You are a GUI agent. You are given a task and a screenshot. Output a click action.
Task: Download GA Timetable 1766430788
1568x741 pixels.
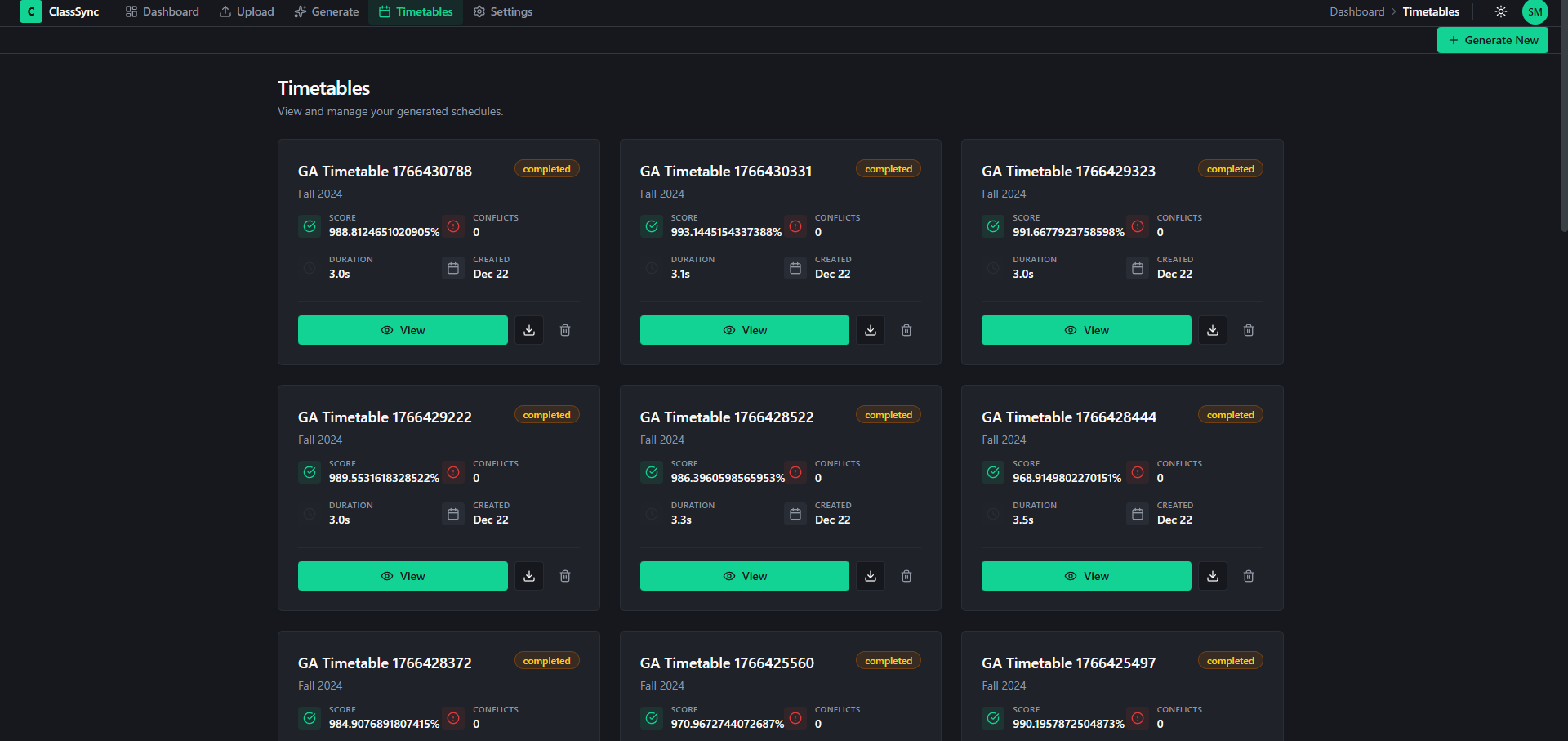coord(529,330)
